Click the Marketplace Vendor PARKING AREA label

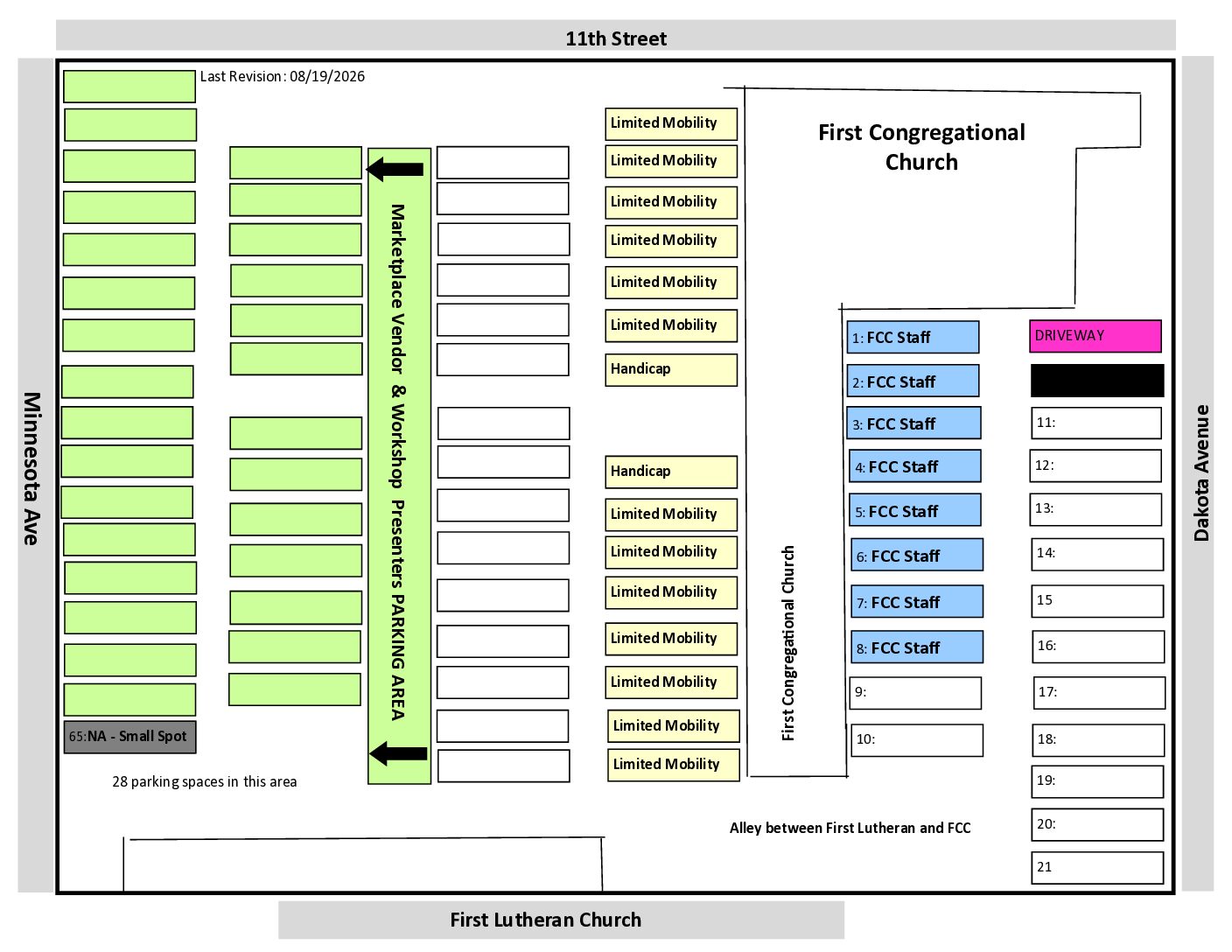pos(398,462)
